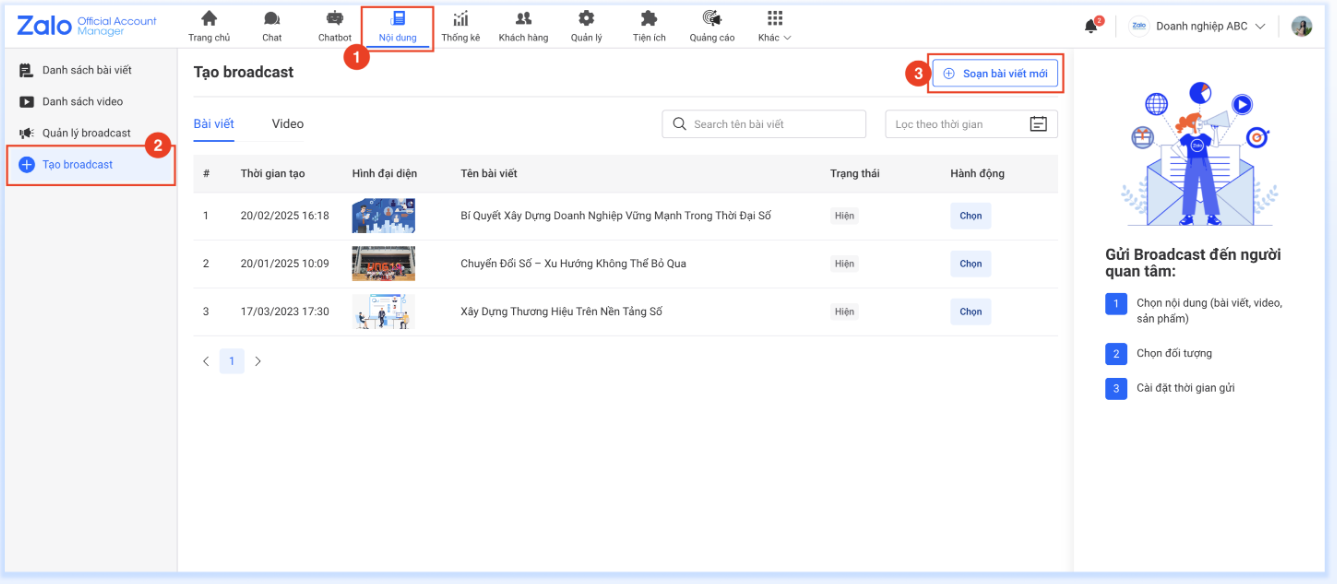Open Quảng cáo advertising icon
The height and width of the screenshot is (584, 1337).
point(712,19)
